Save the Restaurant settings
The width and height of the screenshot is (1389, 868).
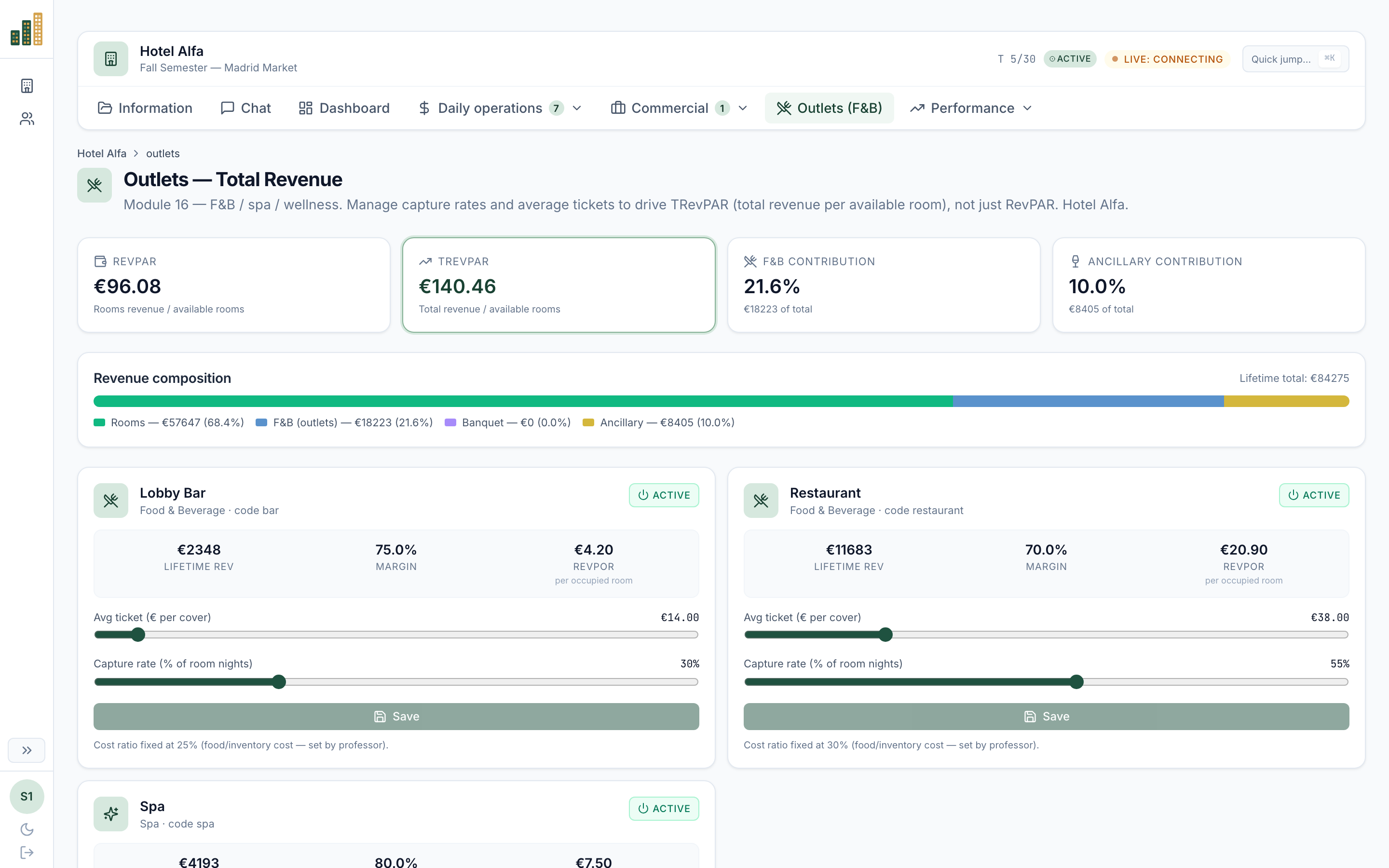tap(1047, 717)
